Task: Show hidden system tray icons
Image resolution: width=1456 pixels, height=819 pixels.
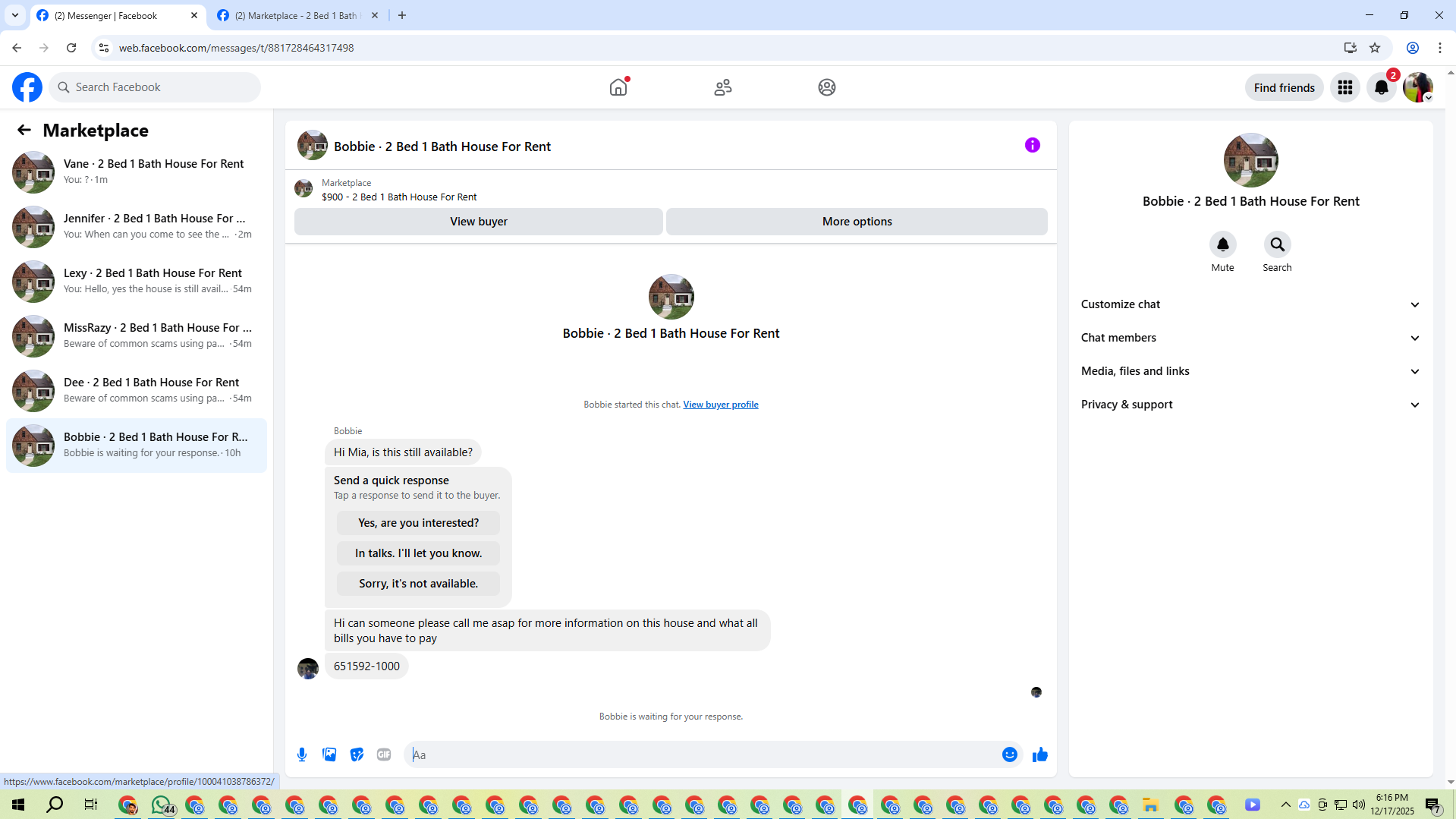Action: pos(1285,805)
